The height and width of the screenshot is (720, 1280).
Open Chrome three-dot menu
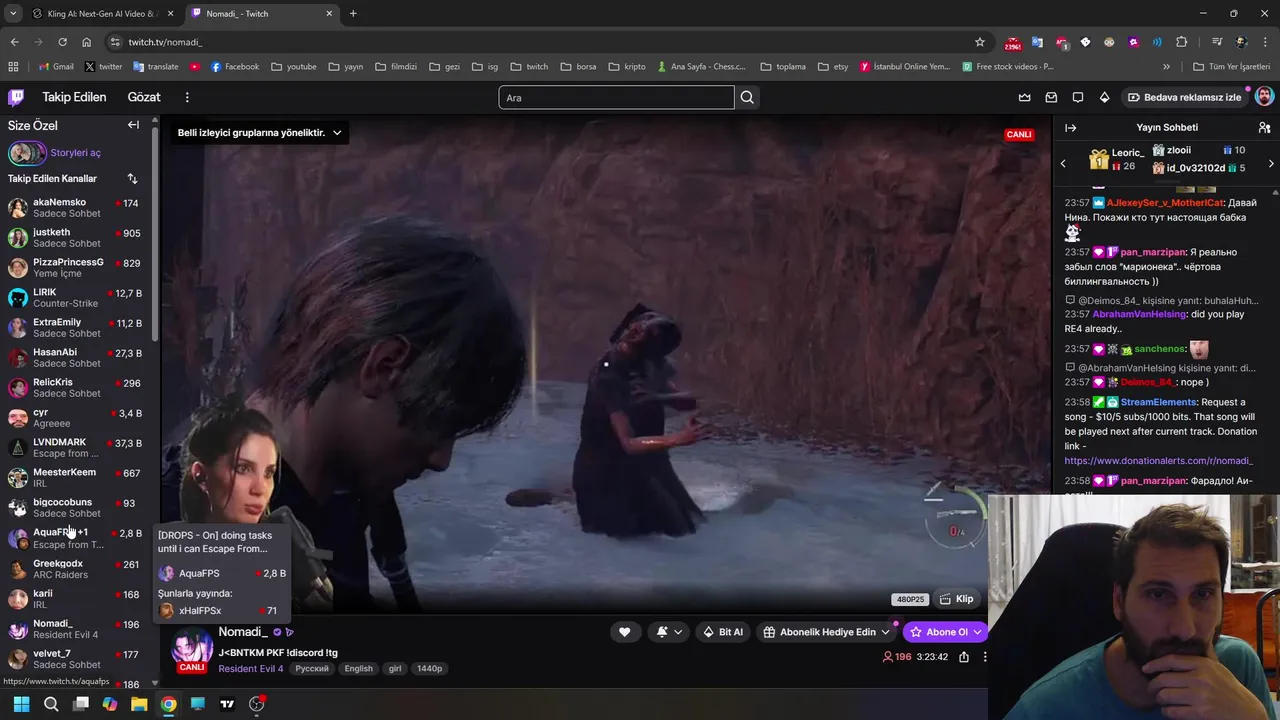point(1266,42)
